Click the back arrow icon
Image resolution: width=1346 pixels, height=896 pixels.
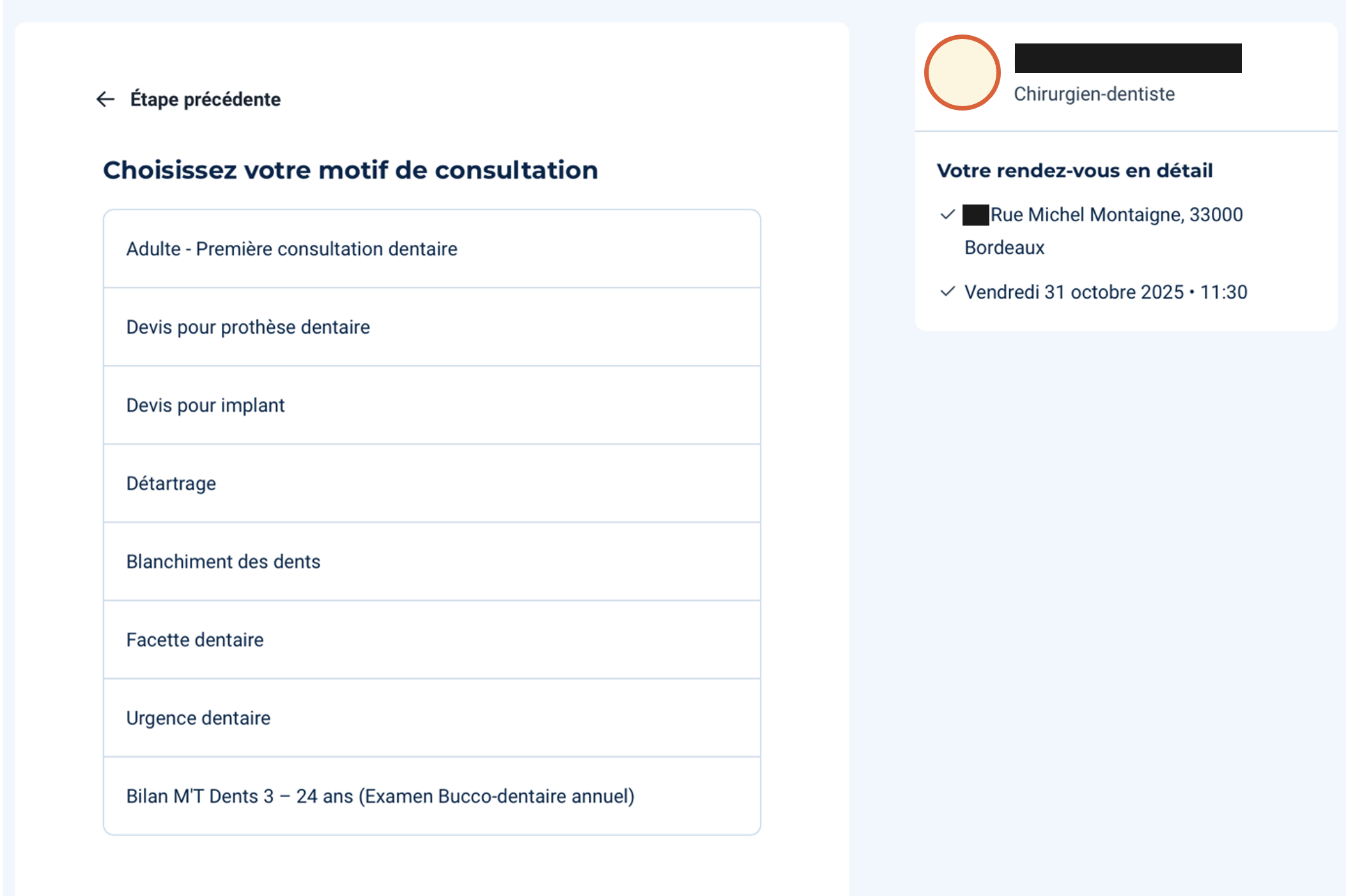tap(105, 99)
